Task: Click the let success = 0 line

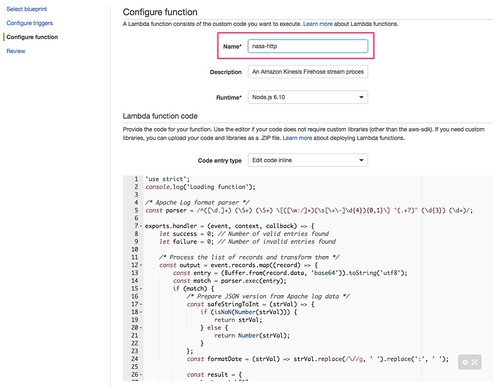Action: coord(244,234)
